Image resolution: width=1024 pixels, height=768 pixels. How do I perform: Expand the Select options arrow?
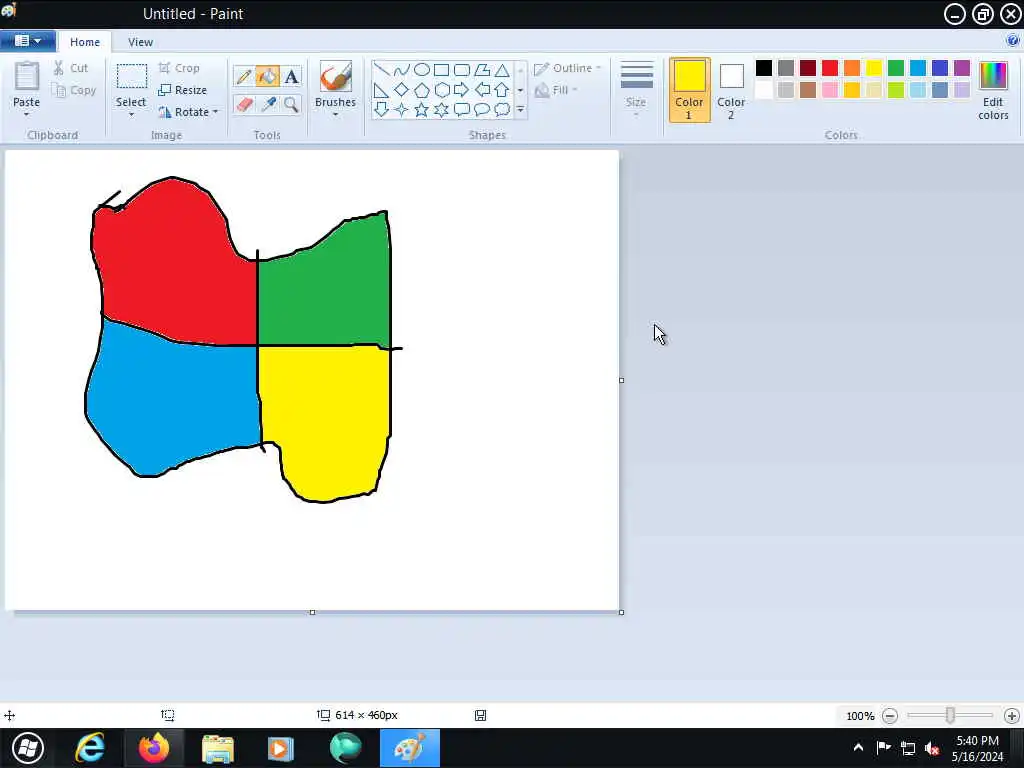(131, 115)
